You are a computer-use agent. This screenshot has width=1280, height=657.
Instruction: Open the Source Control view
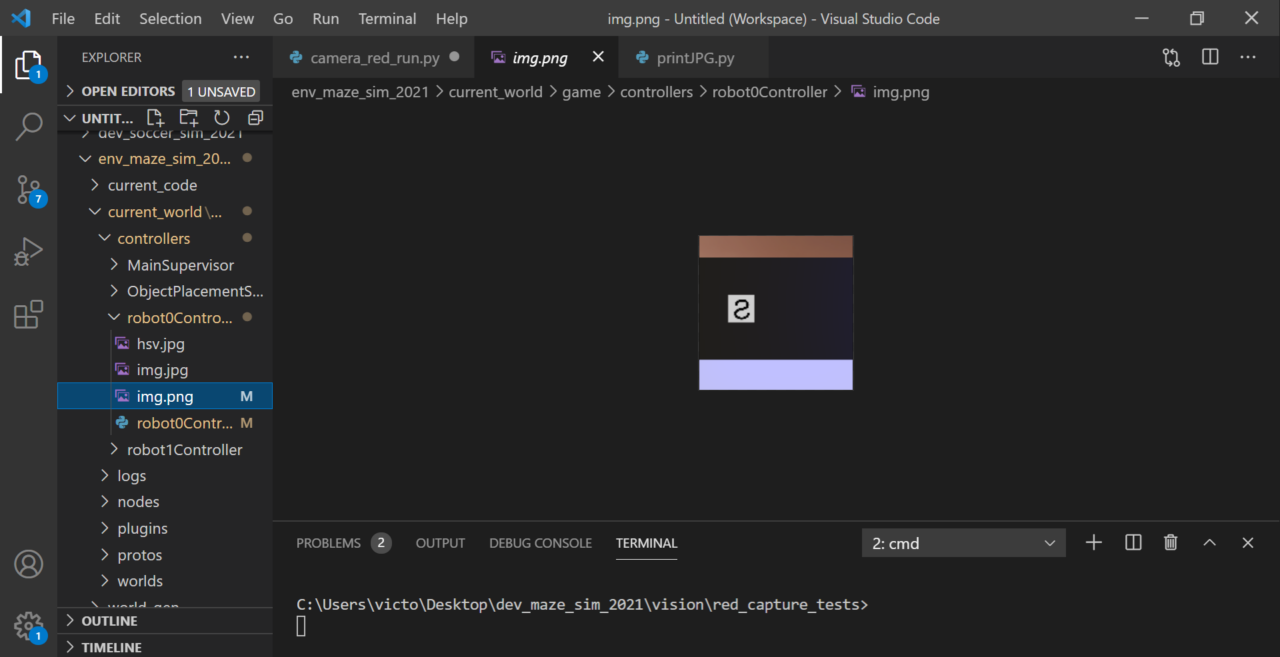[28, 189]
